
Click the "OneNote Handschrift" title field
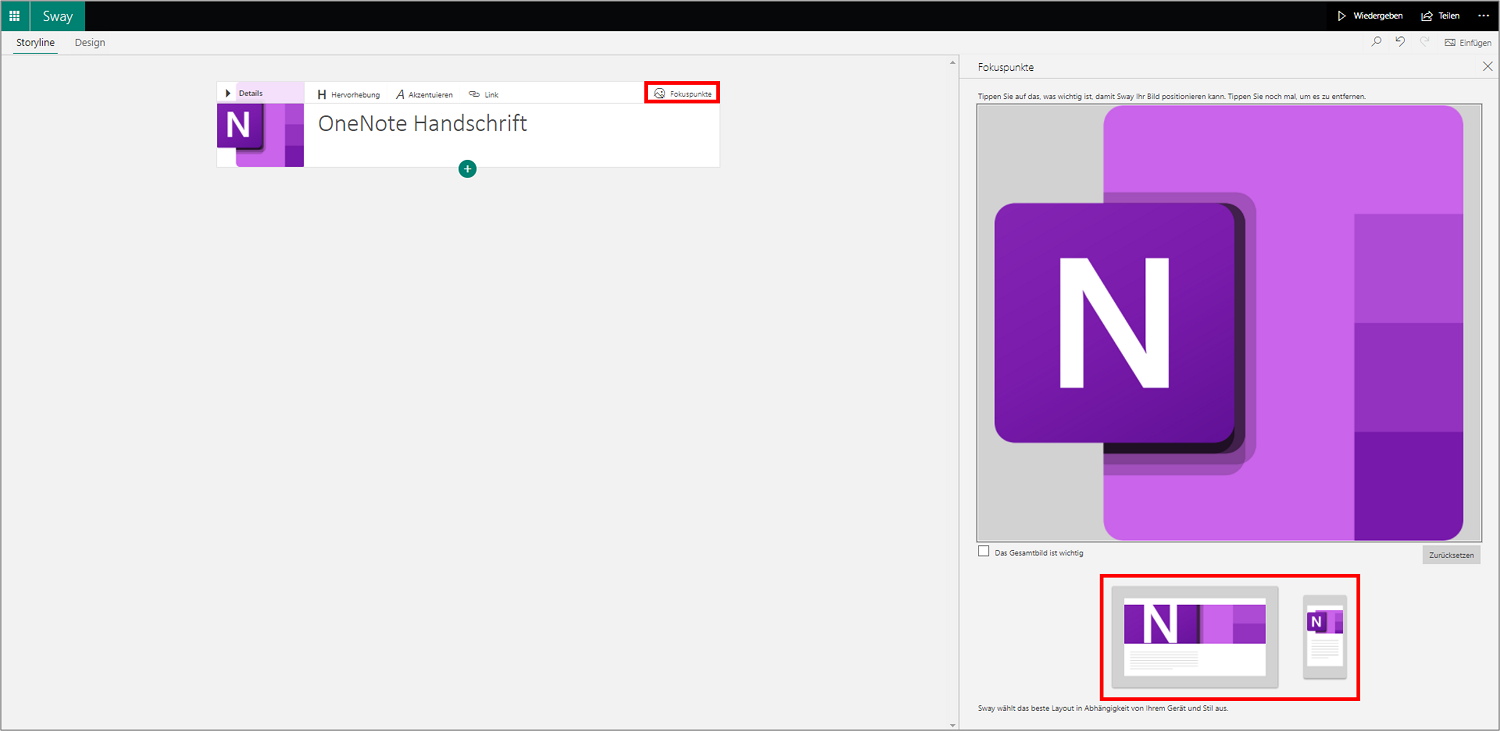point(422,124)
